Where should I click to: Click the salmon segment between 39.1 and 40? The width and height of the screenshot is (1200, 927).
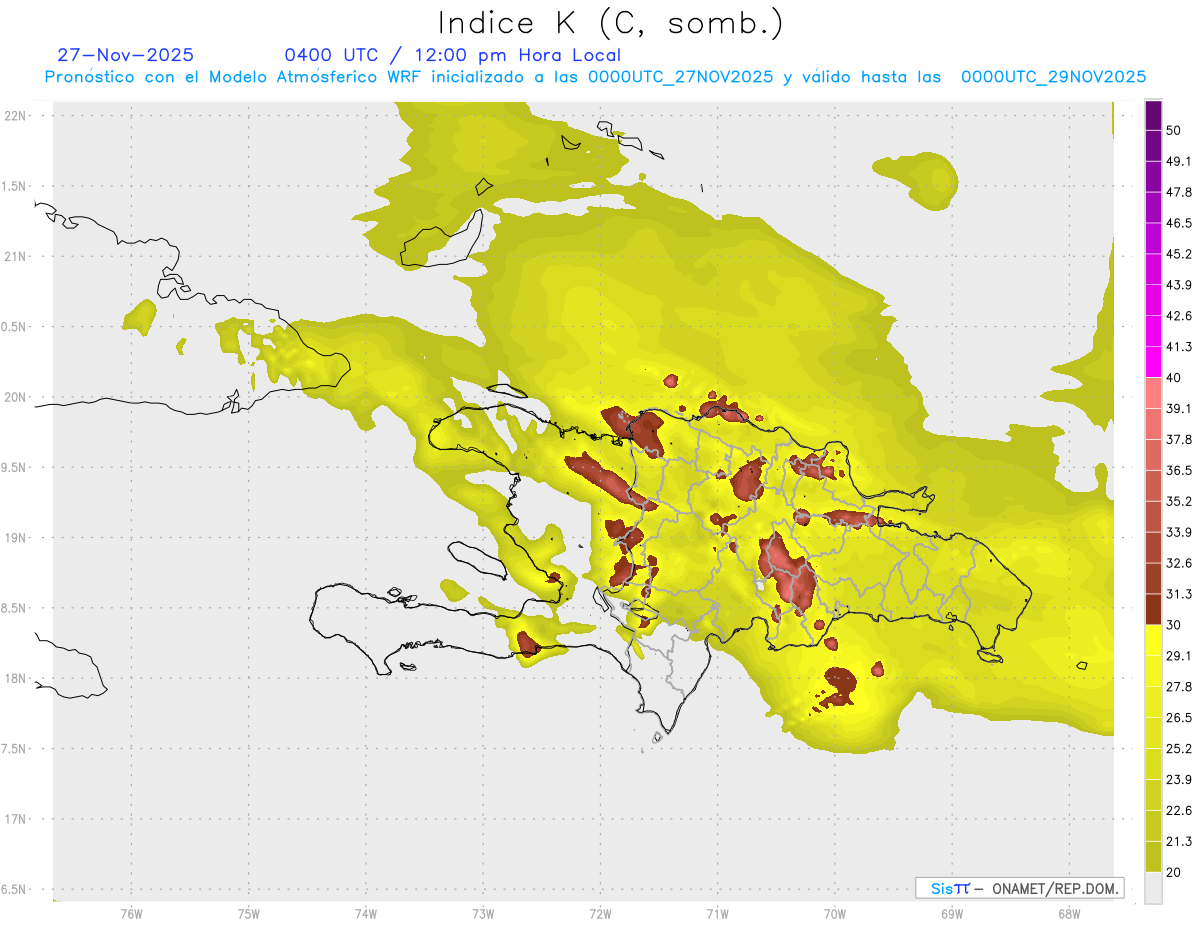pos(1154,393)
